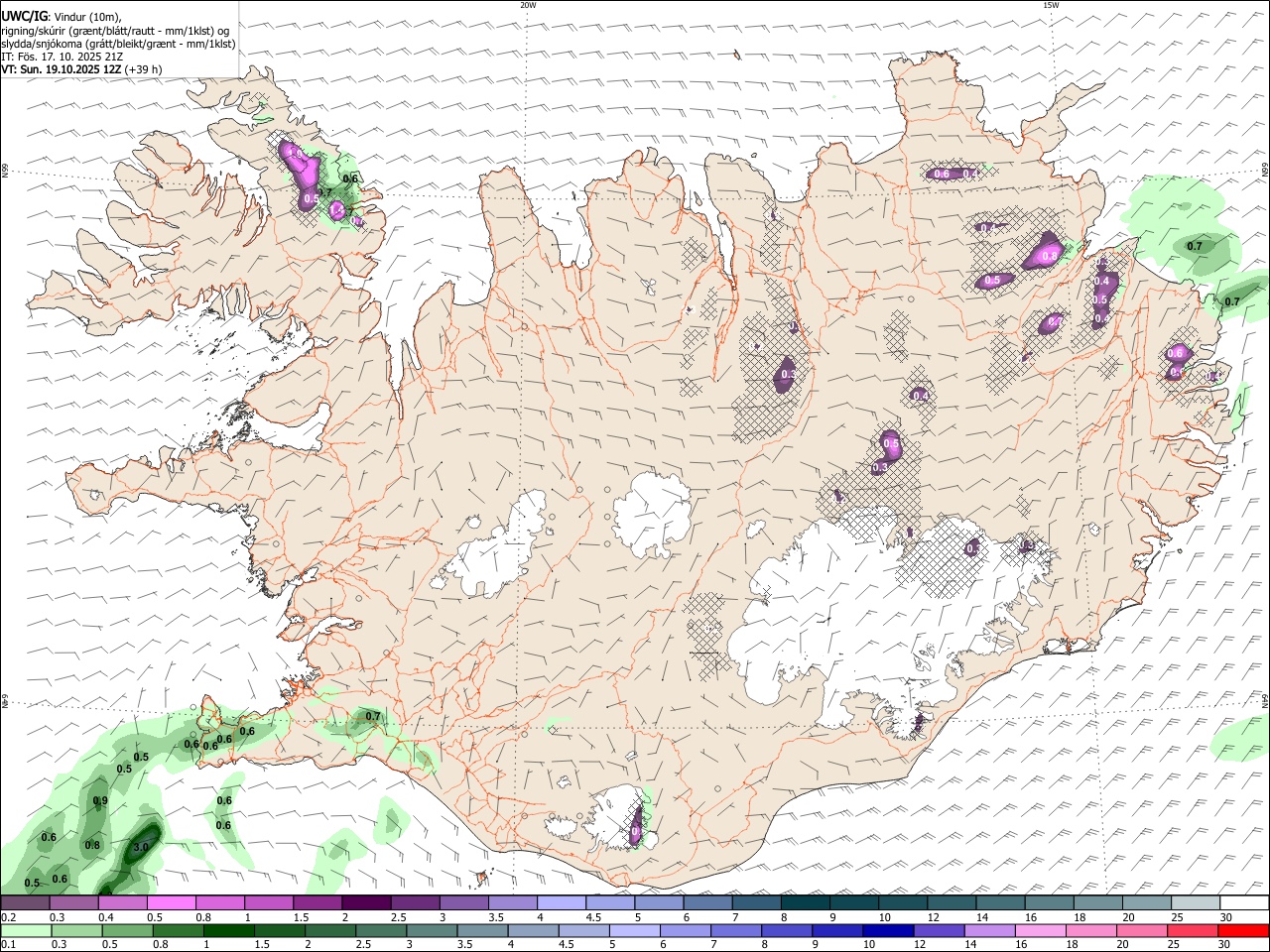1270x952 pixels.
Task: Pick light pink lower swatch between 16 and 18
Action: point(1041,930)
